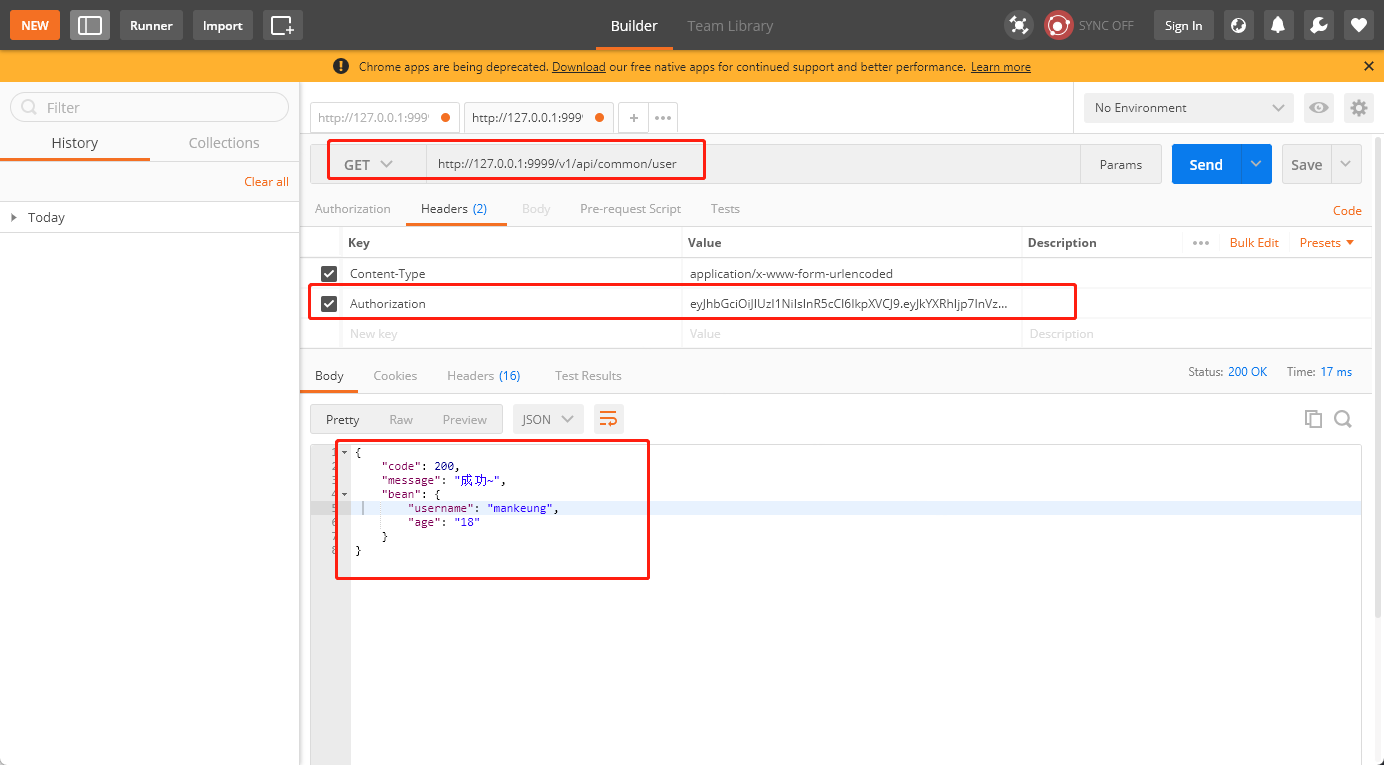
Task: Click the heart icon in header
Action: [1358, 25]
